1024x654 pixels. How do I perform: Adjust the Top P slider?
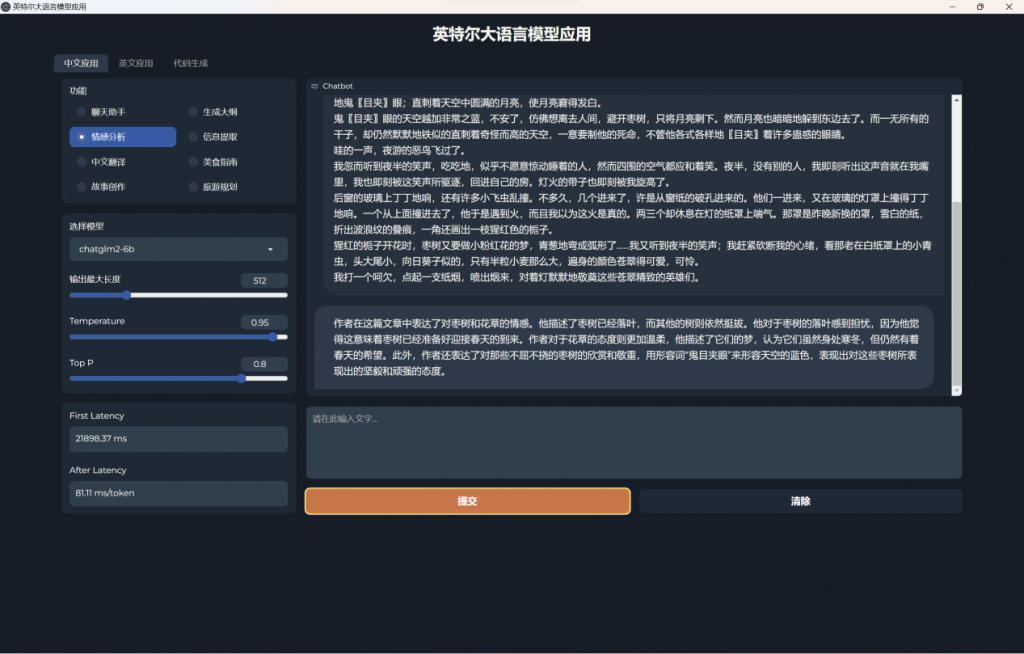pyautogui.click(x=240, y=379)
